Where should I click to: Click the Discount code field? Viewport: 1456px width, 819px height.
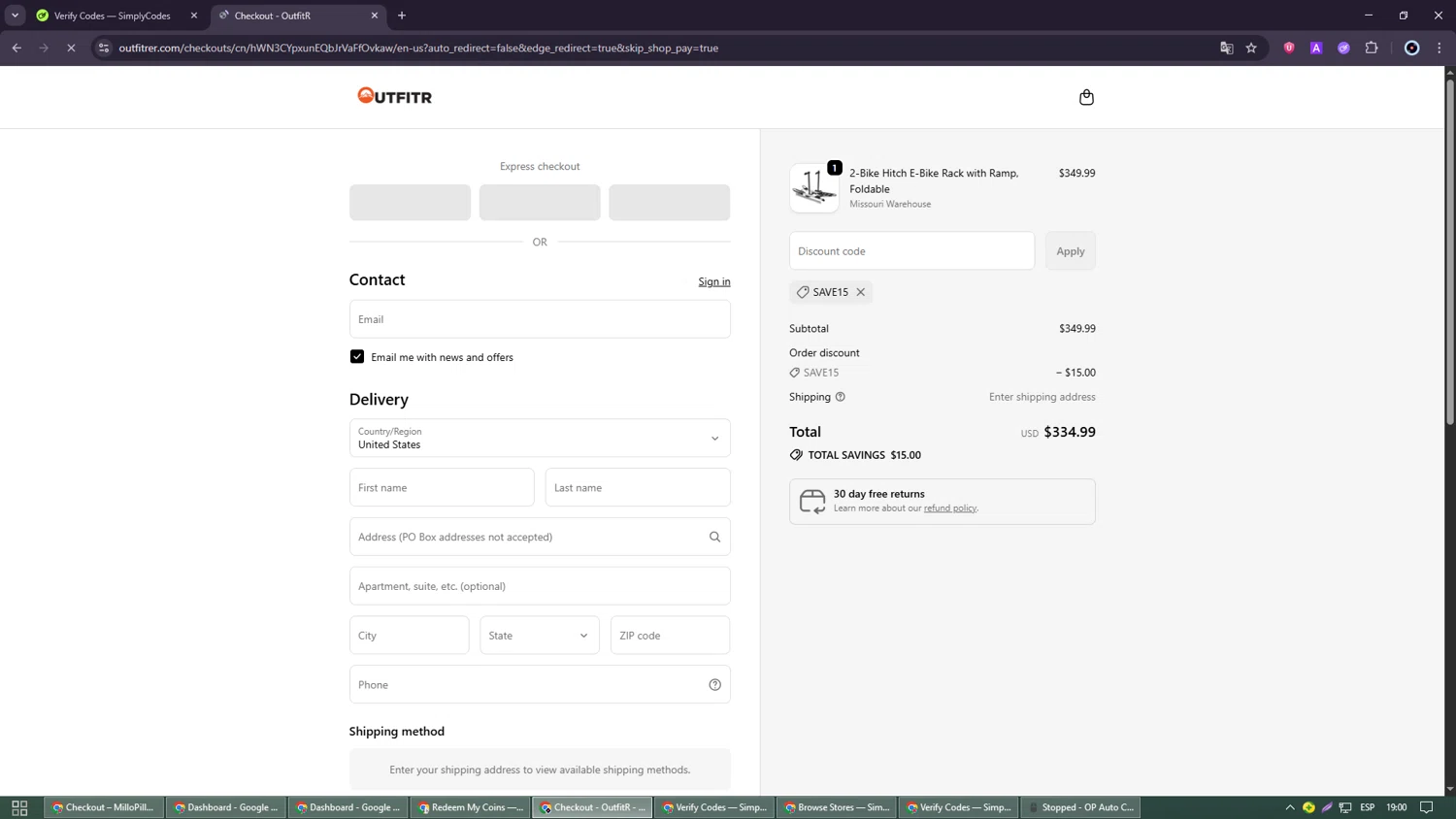click(911, 251)
